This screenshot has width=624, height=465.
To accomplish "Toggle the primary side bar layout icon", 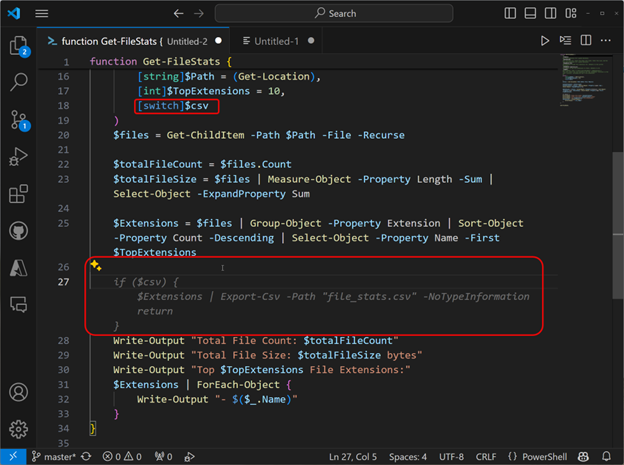I will (510, 14).
